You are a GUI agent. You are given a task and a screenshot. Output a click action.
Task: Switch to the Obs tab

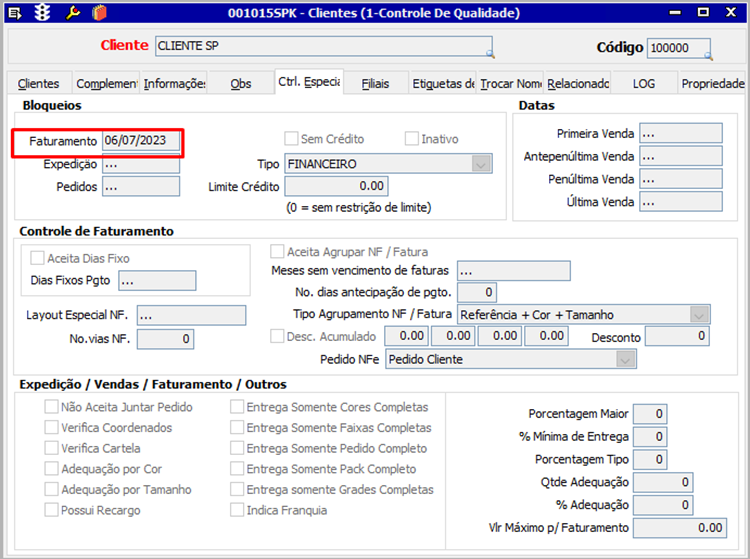[241, 84]
